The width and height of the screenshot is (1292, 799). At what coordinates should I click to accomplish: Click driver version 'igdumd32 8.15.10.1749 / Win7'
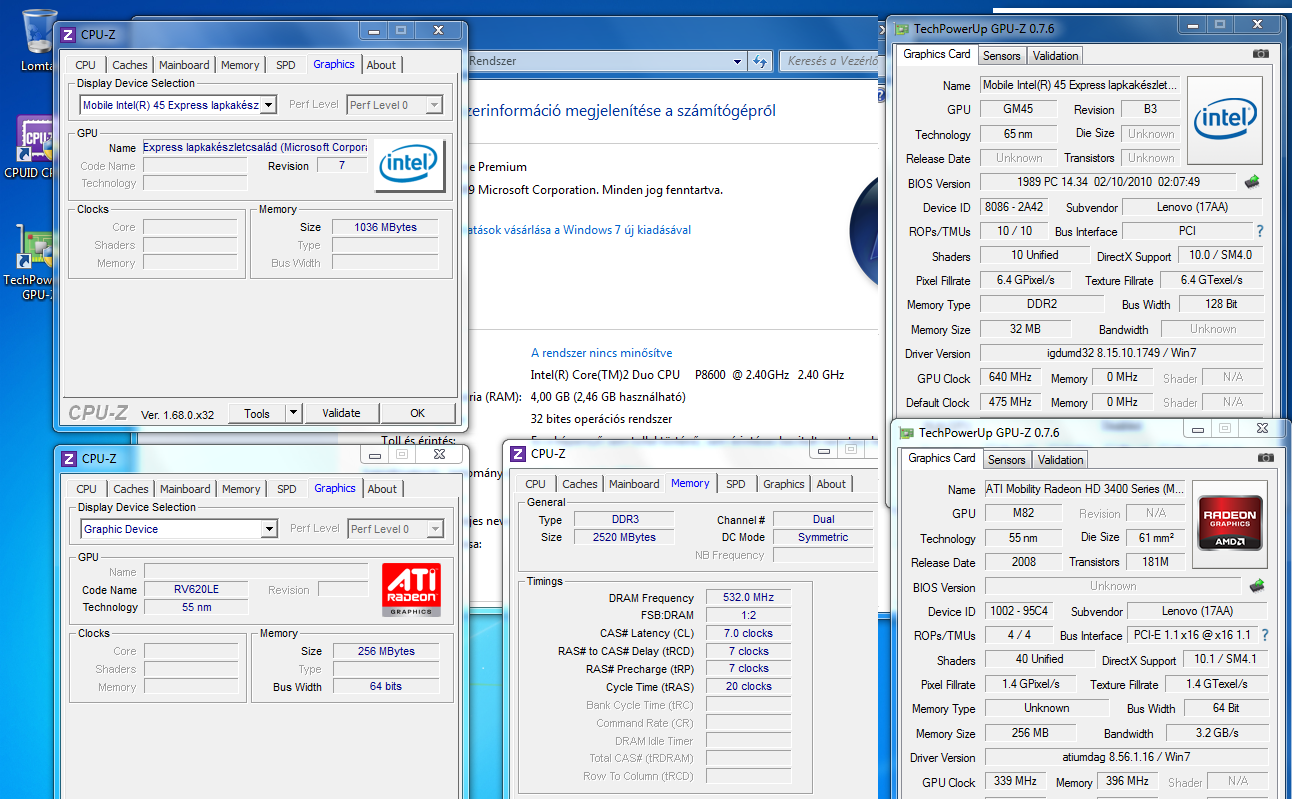(1121, 353)
